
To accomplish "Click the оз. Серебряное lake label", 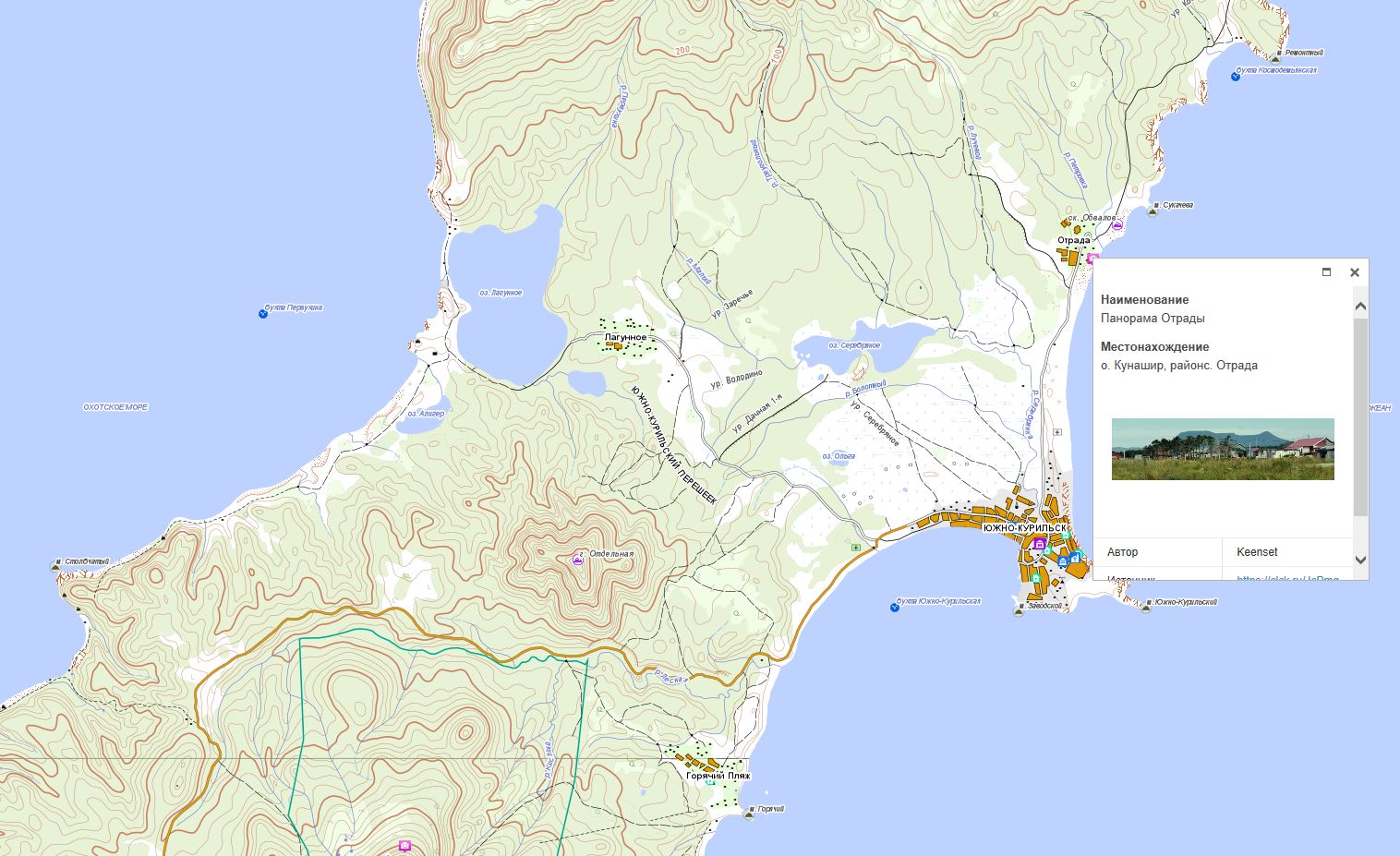I will point(854,345).
